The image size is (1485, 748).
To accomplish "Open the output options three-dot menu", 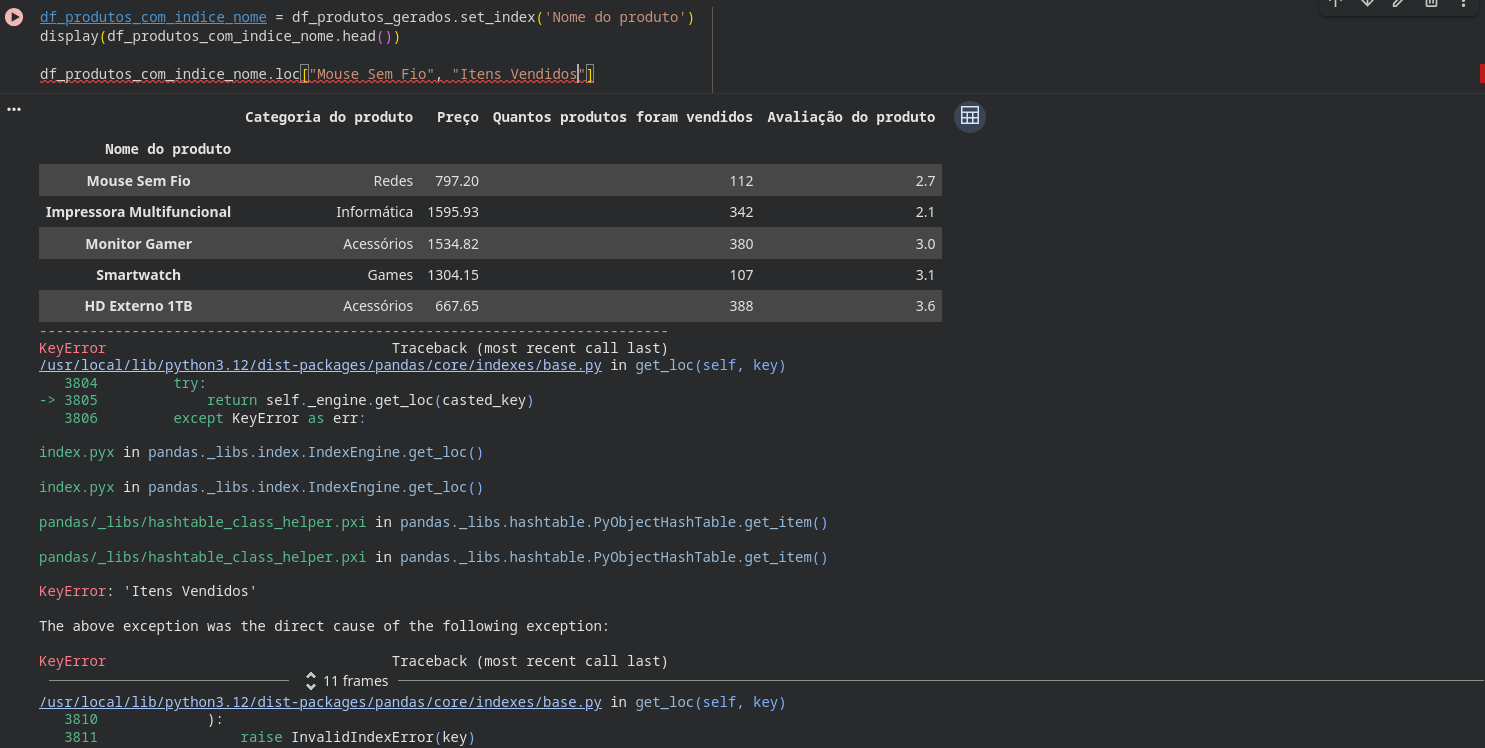I will pyautogui.click(x=14, y=109).
